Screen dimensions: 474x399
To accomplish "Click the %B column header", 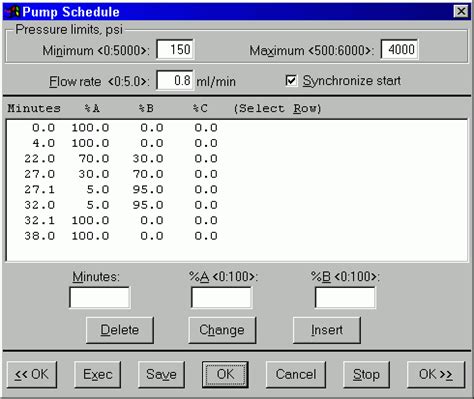I will [146, 108].
